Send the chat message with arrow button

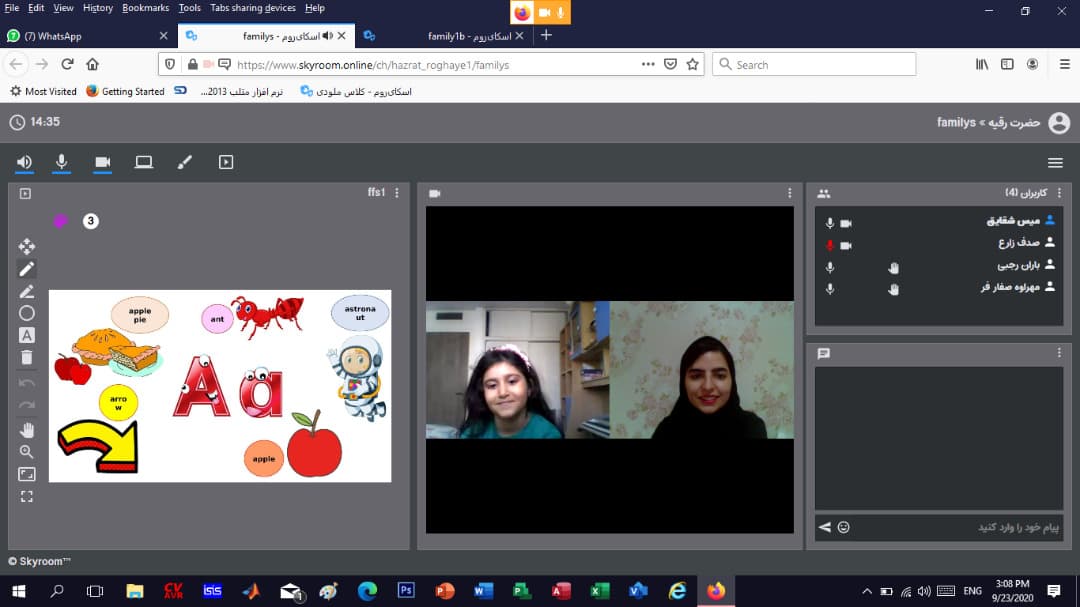click(825, 527)
